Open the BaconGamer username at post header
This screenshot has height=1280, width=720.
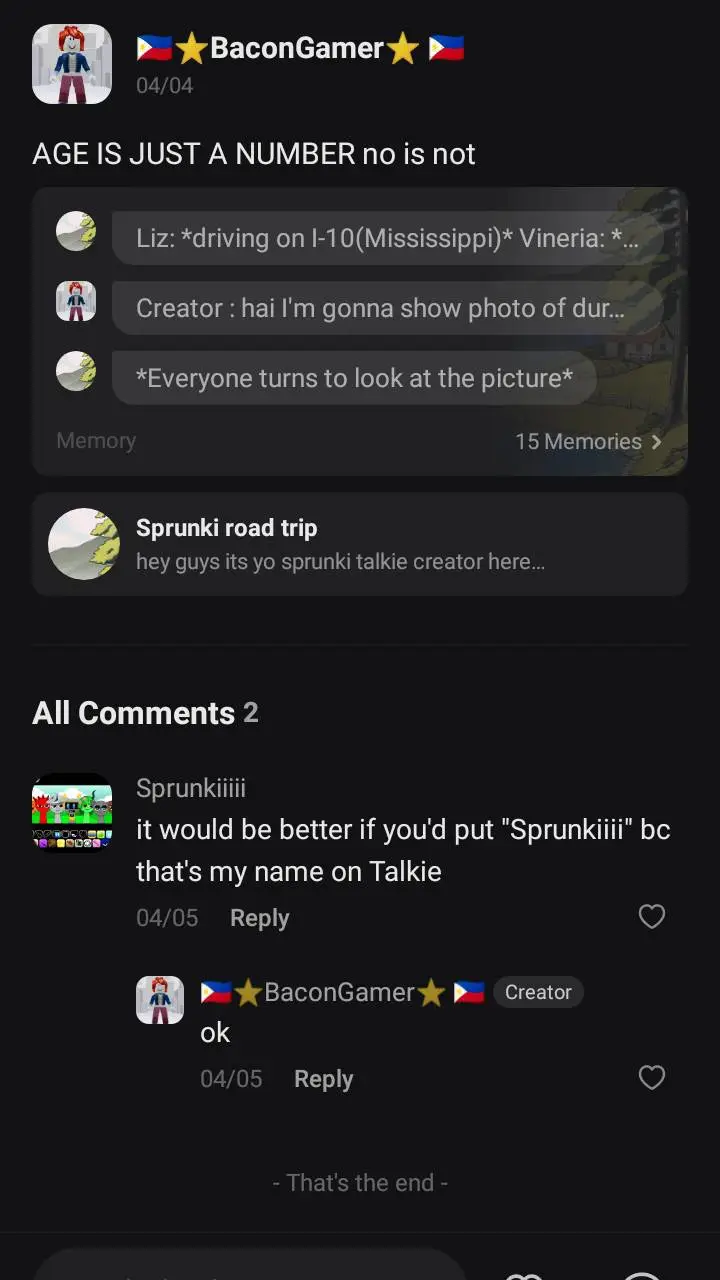coord(298,48)
